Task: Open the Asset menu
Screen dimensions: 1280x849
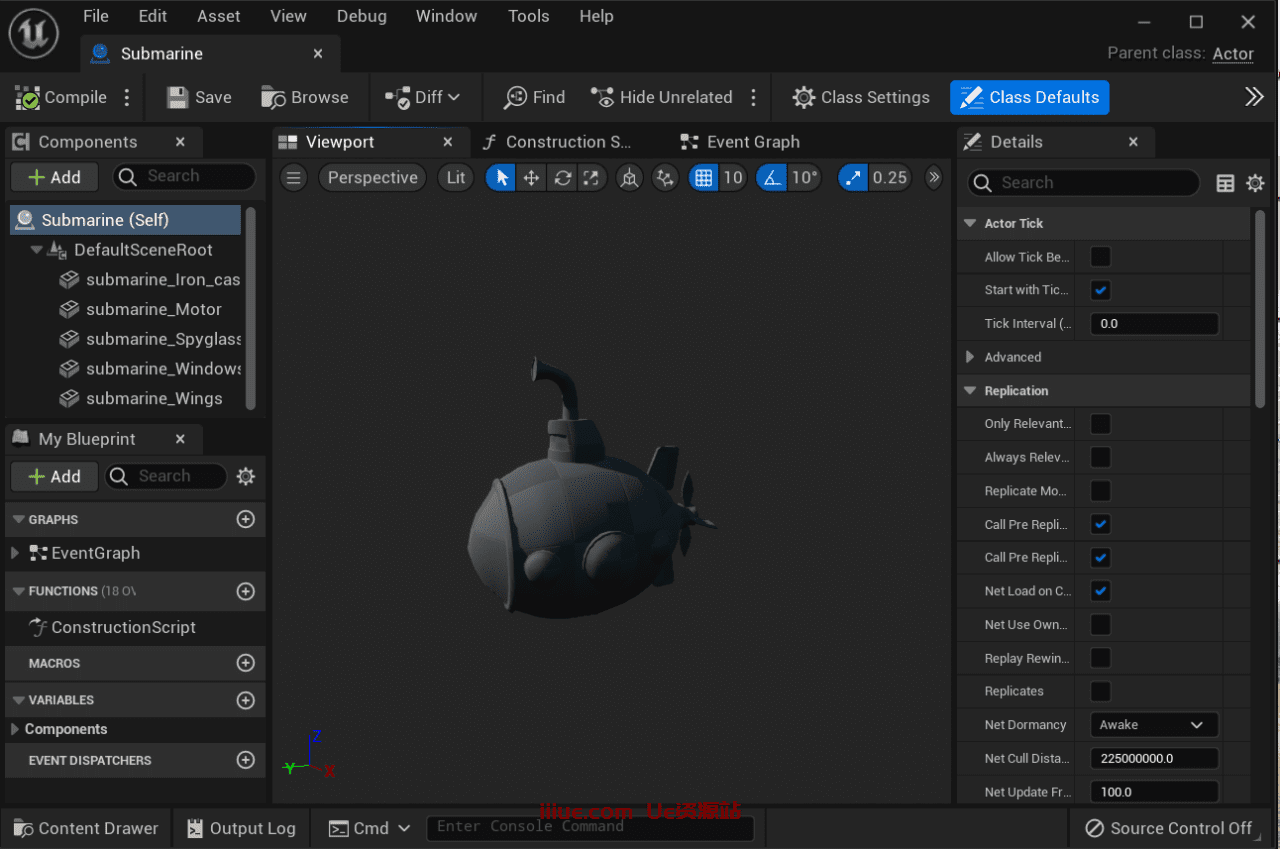Action: point(218,16)
